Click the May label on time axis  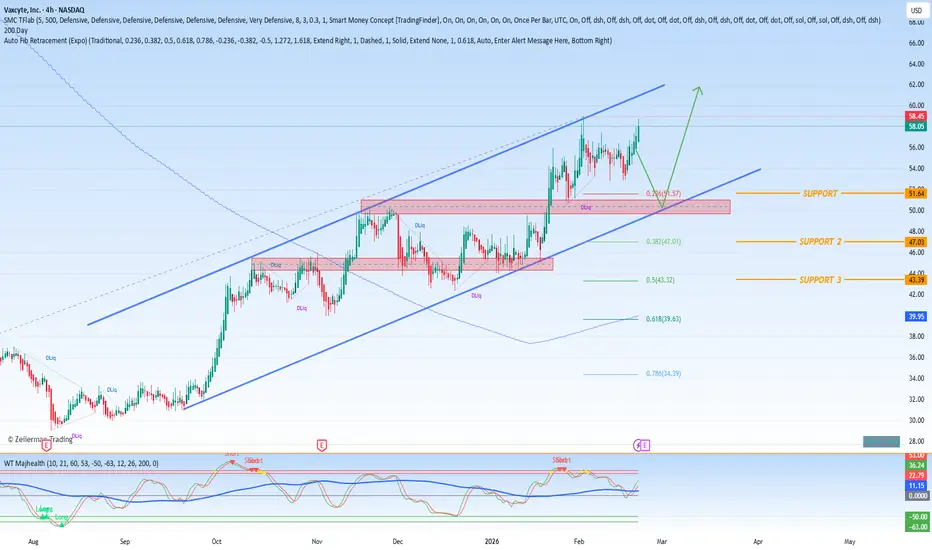(850, 541)
